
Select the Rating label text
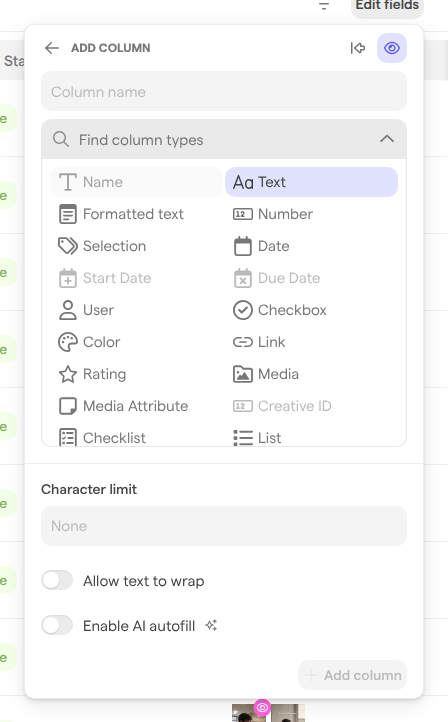pos(105,374)
